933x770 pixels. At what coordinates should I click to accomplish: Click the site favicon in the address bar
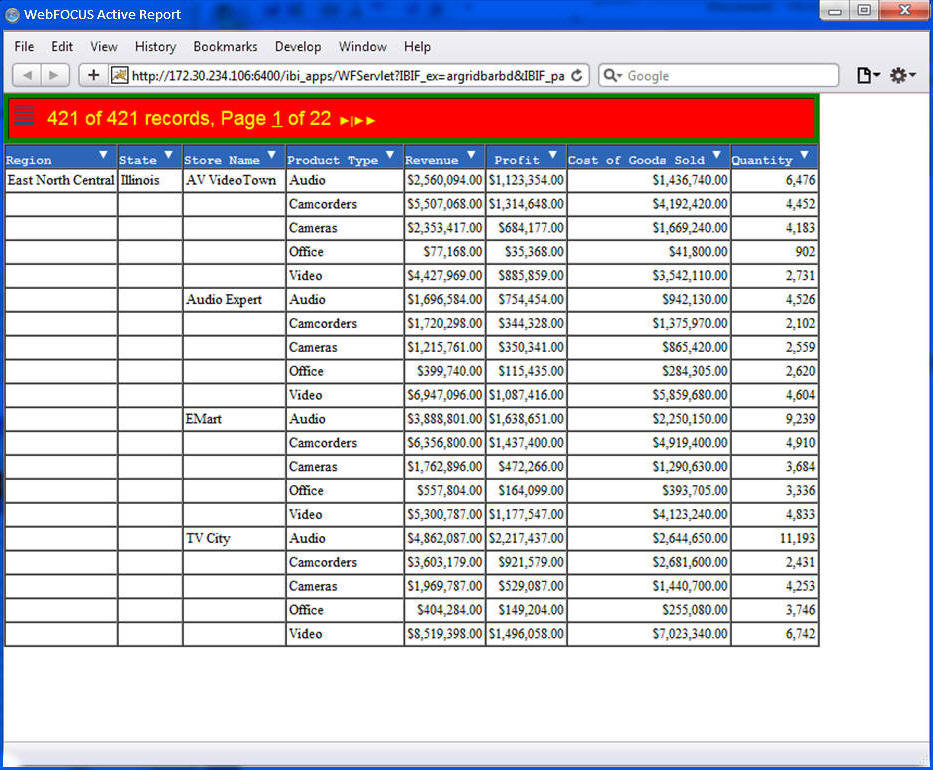click(x=120, y=76)
